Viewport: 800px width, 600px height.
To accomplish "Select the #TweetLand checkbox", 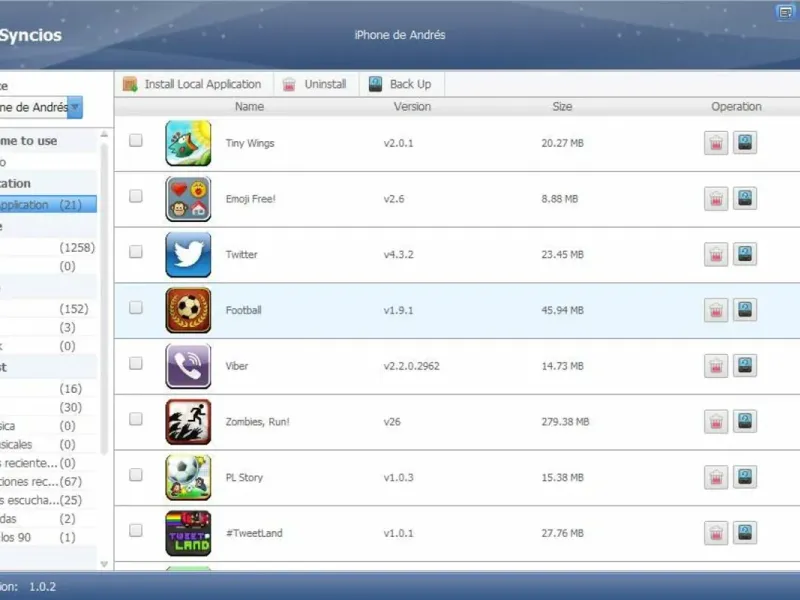I will pyautogui.click(x=136, y=530).
